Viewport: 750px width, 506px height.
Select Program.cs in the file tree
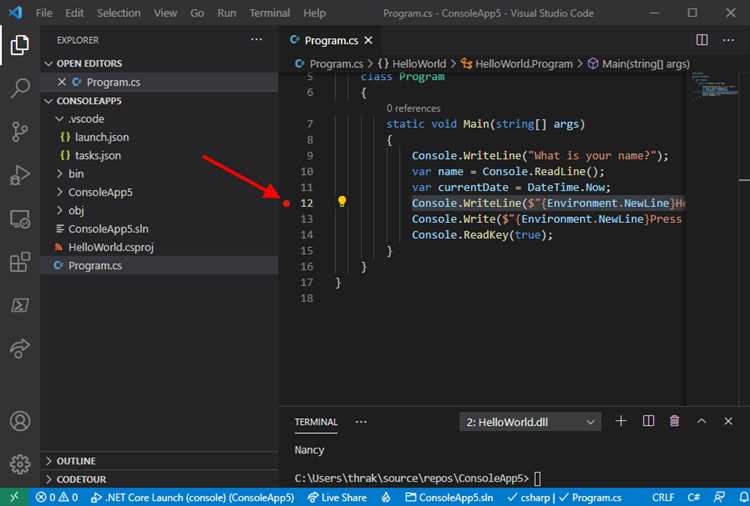coord(159,265)
